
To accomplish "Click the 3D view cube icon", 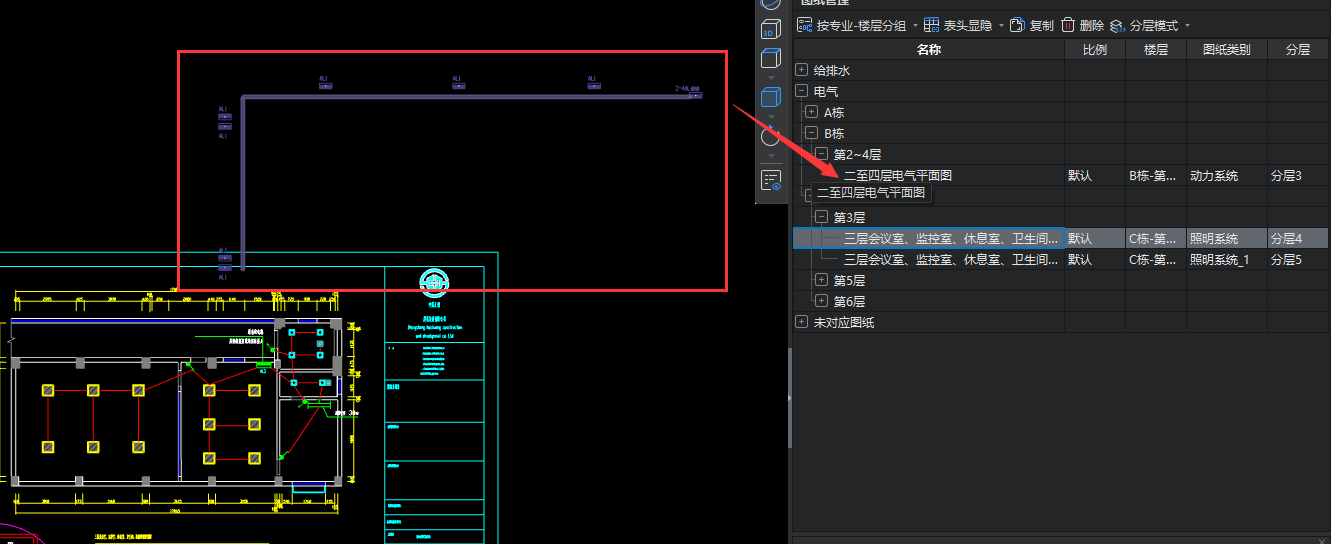I will (770, 29).
